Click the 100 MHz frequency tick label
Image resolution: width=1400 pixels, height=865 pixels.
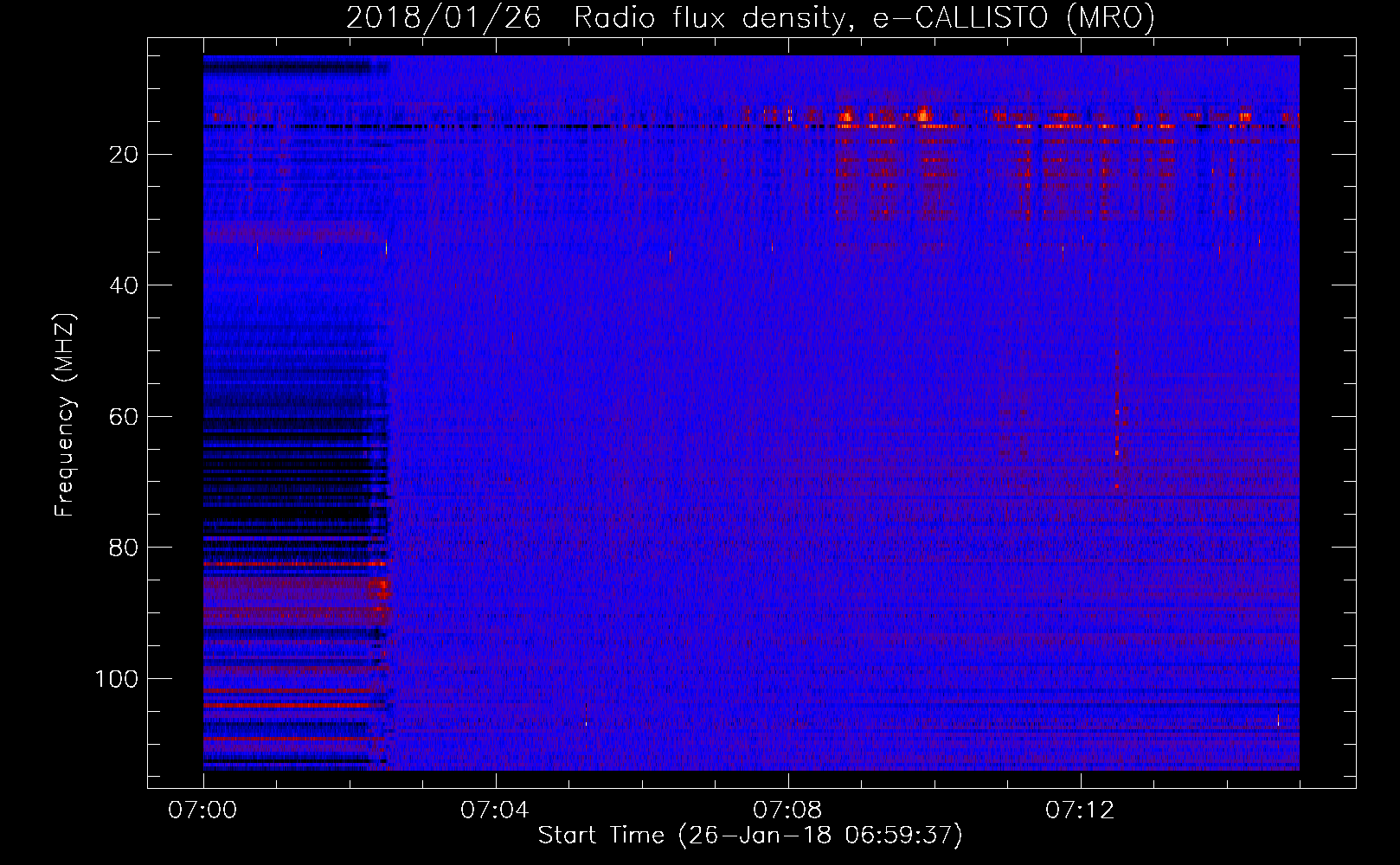coord(117,679)
